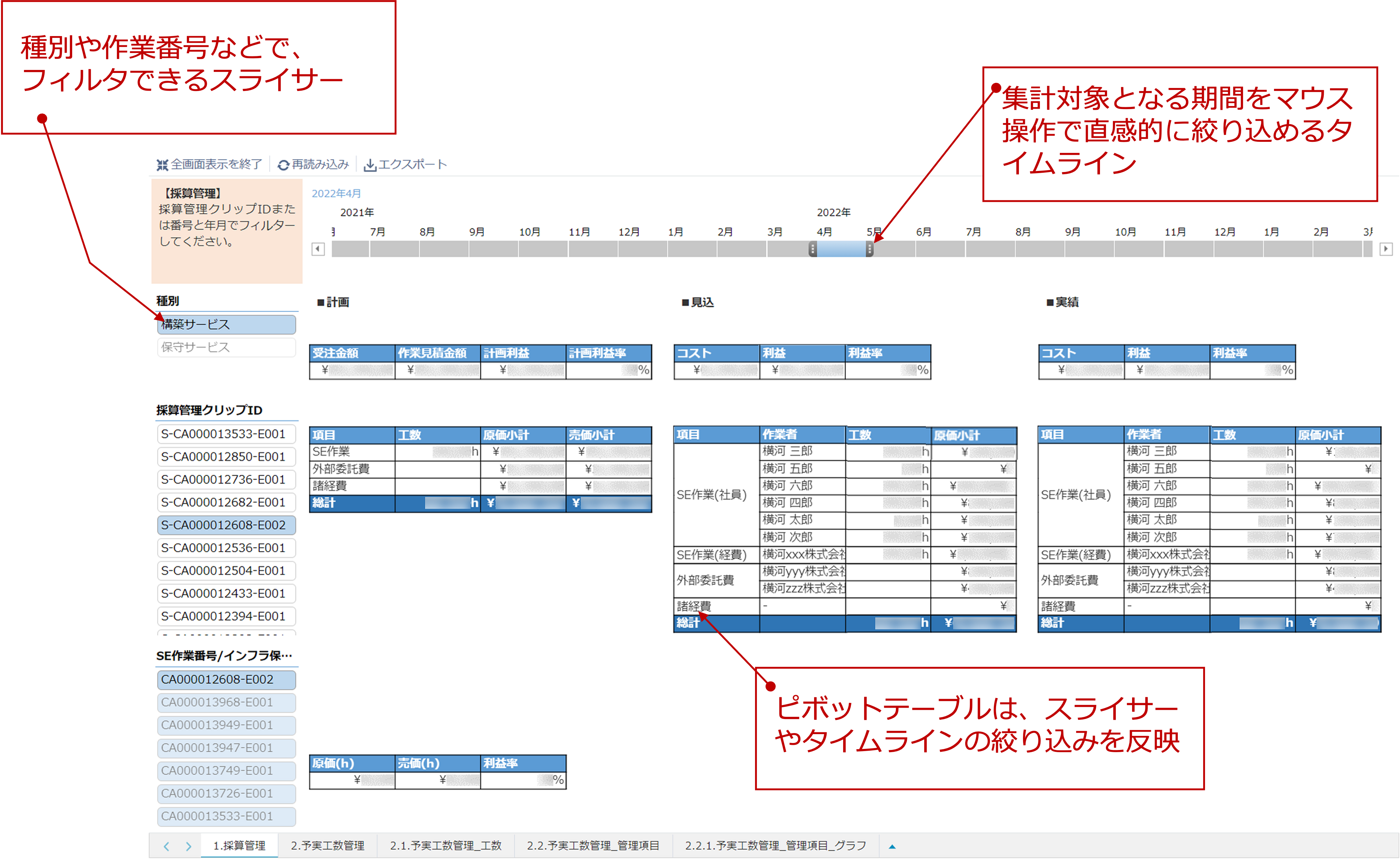The image size is (1400, 859).
Task: Switch to 2.1.予実工数管理_工数 tab
Action: 446,845
